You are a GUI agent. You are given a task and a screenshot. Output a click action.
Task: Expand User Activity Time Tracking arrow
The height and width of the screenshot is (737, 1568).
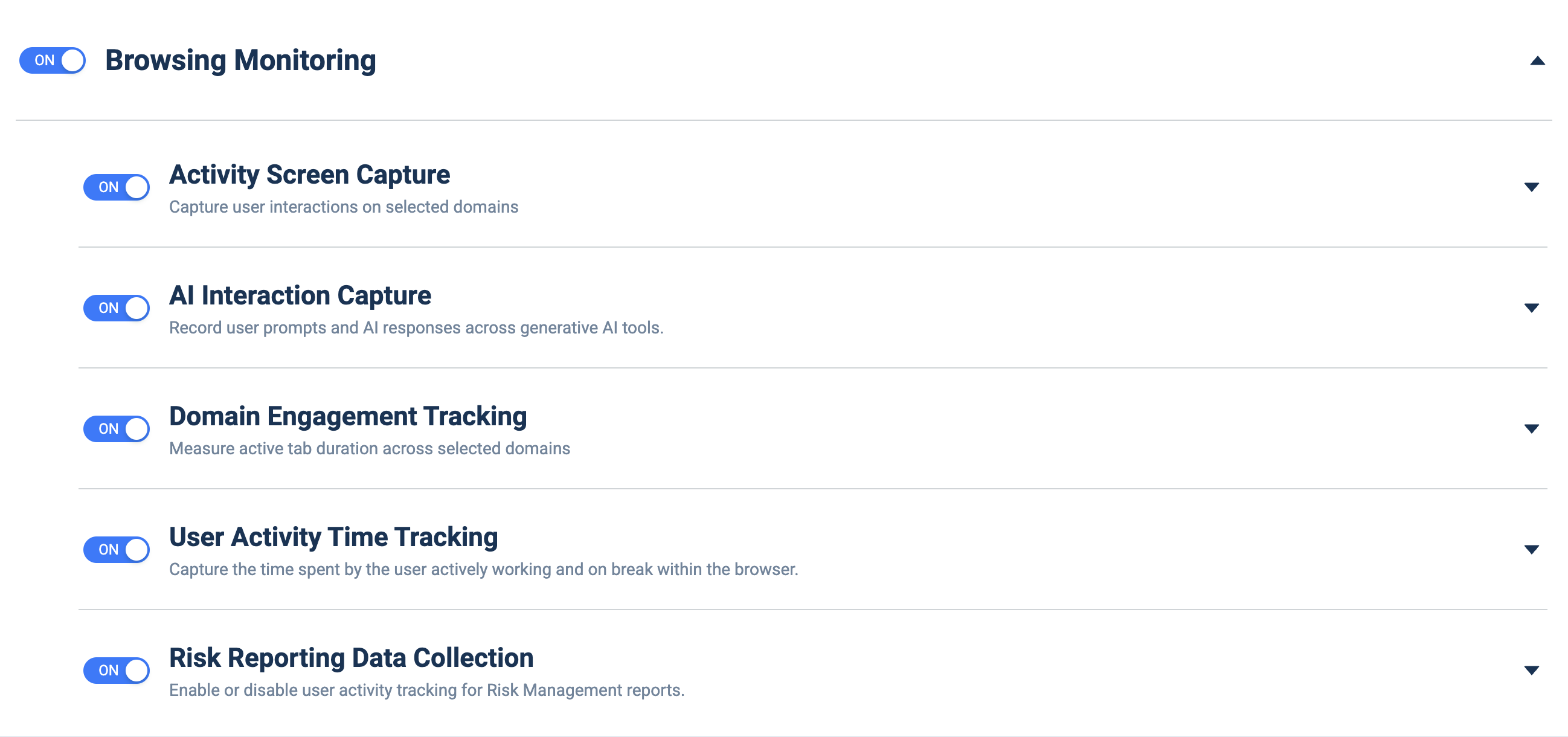(x=1532, y=550)
